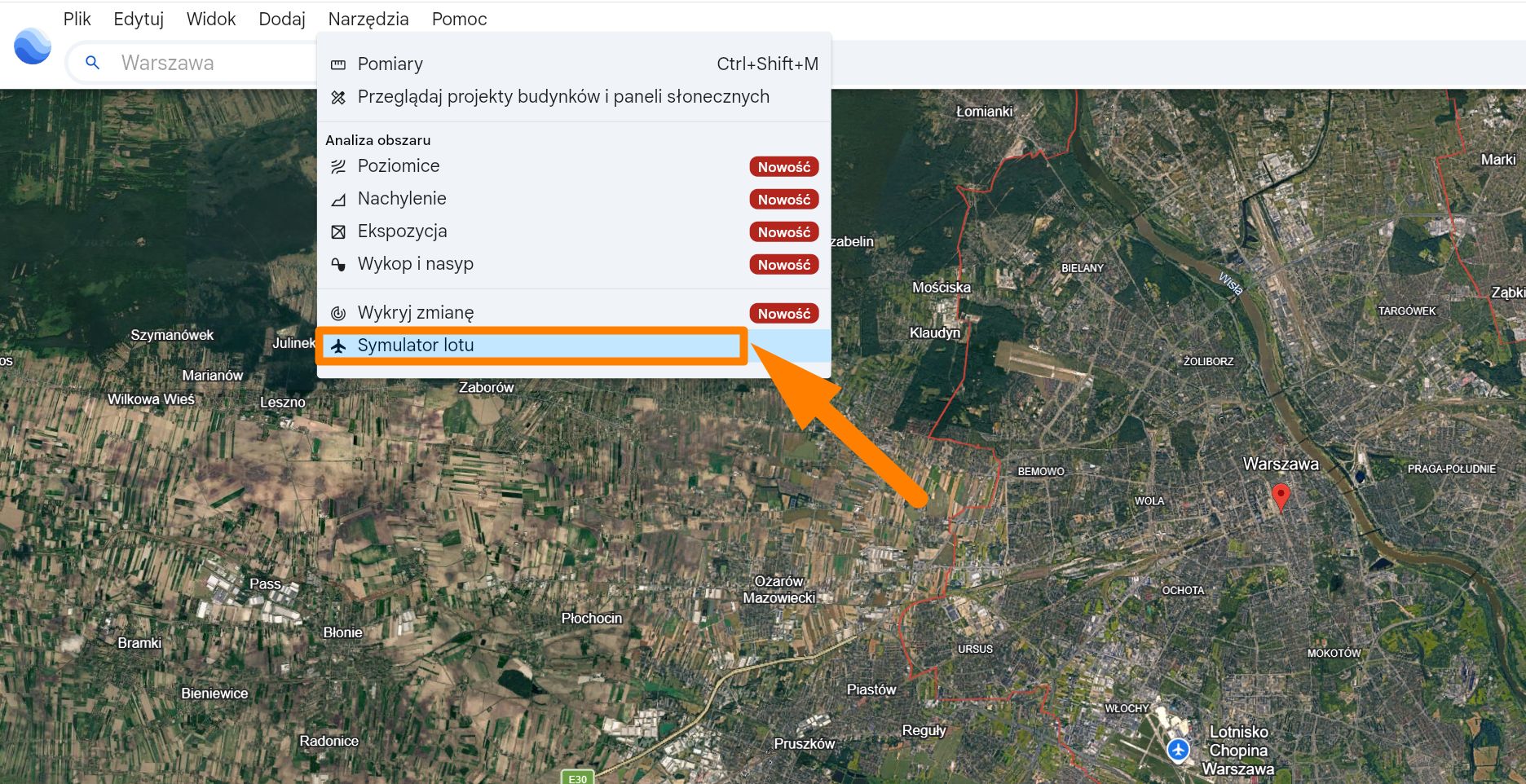Open the Pomoc menu

click(x=460, y=19)
